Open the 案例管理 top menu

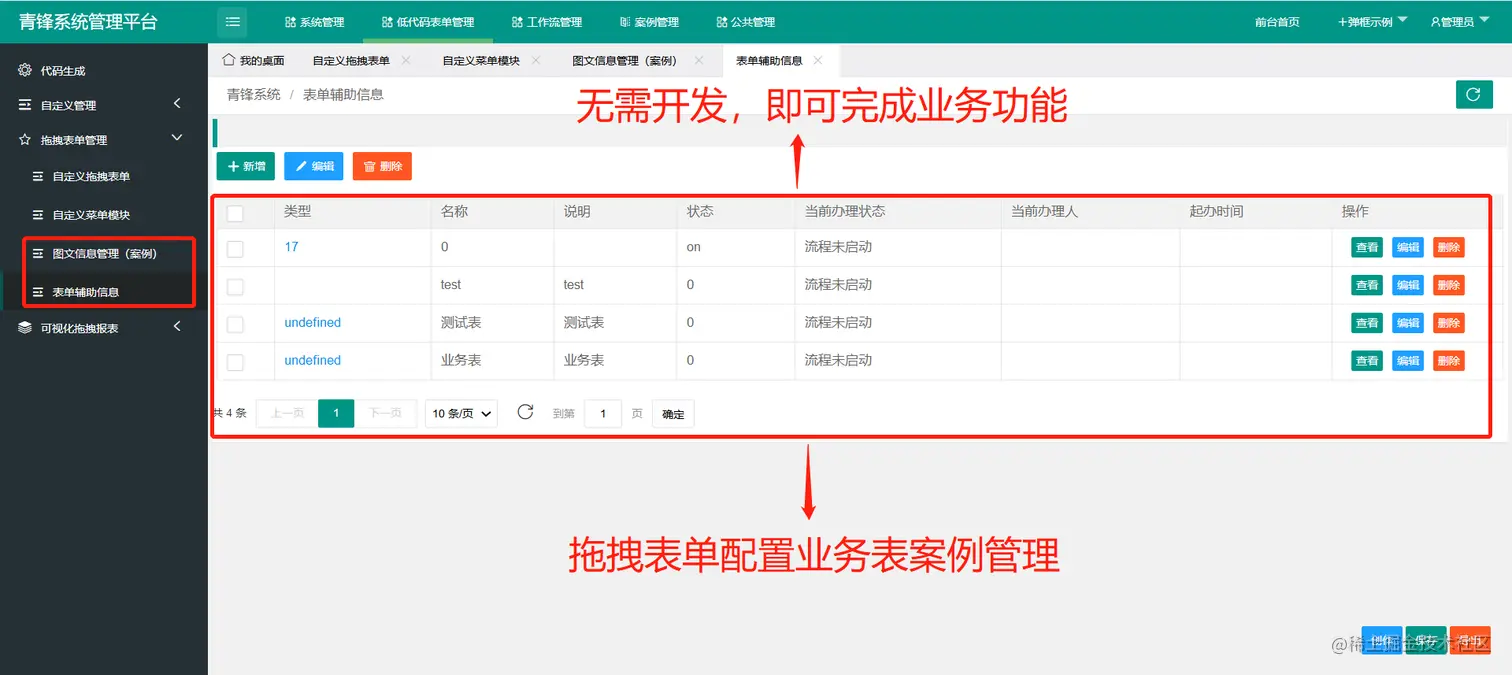tap(649, 21)
